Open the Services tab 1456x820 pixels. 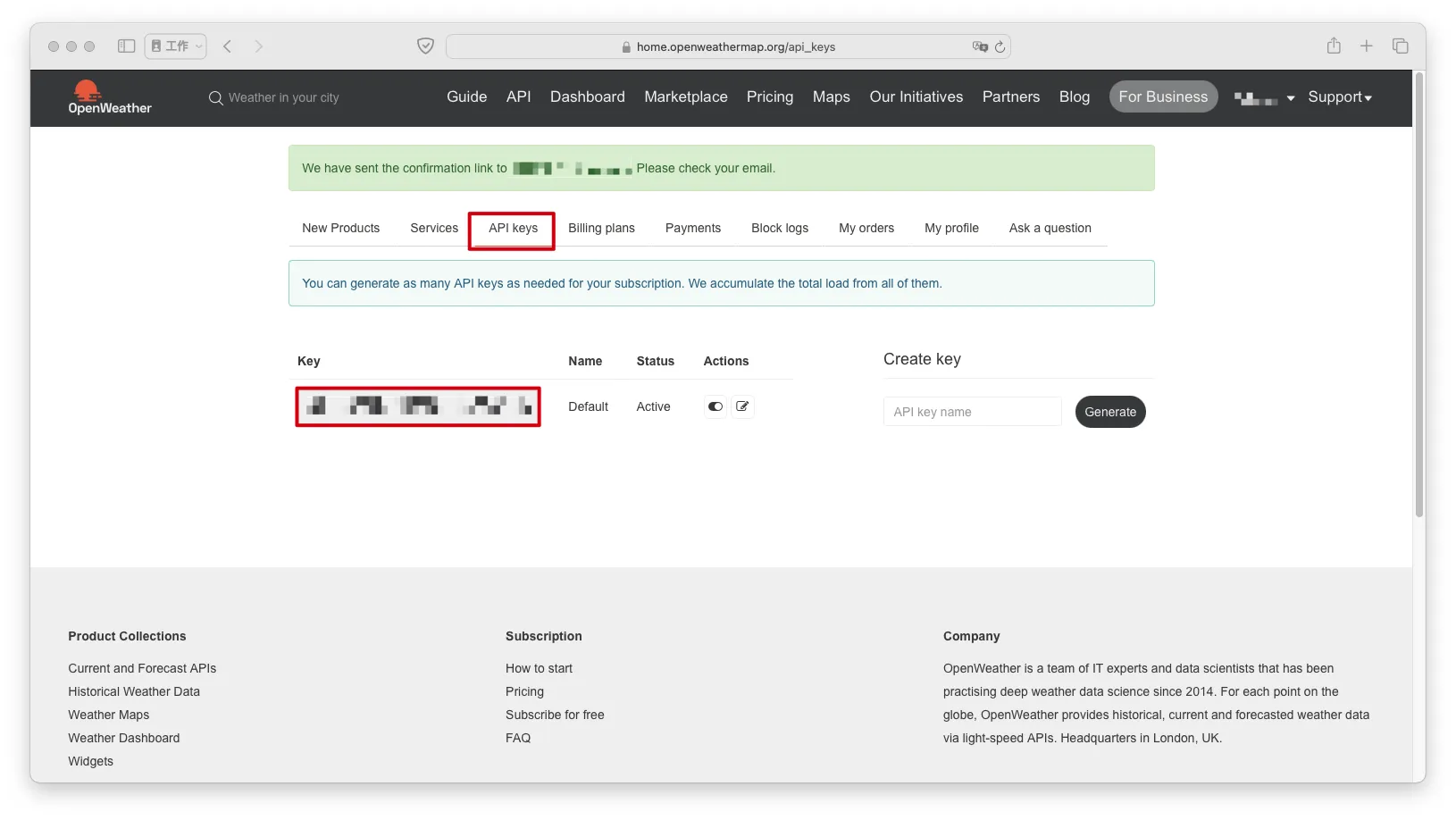[434, 229]
